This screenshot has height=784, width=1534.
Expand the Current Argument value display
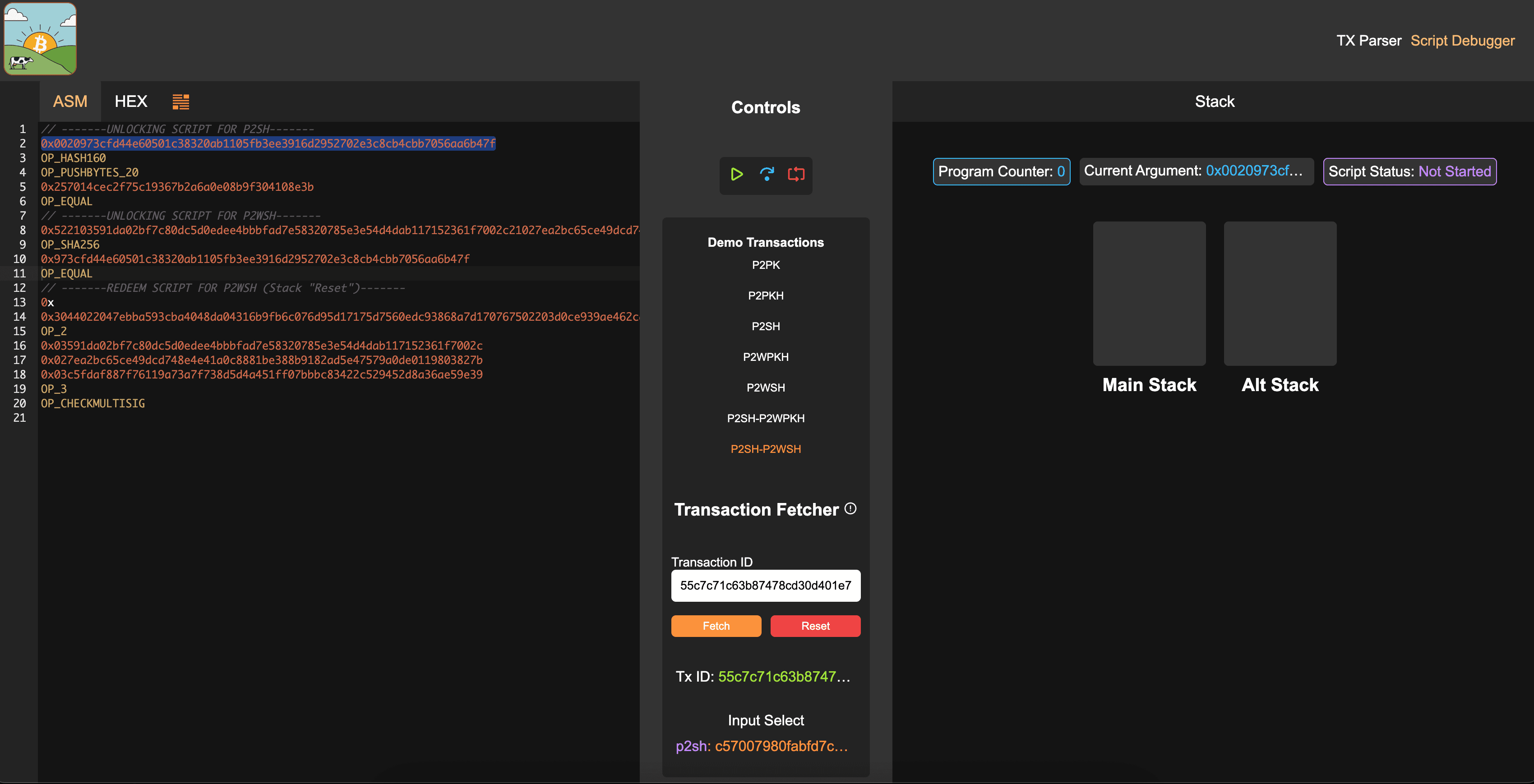tap(1254, 171)
